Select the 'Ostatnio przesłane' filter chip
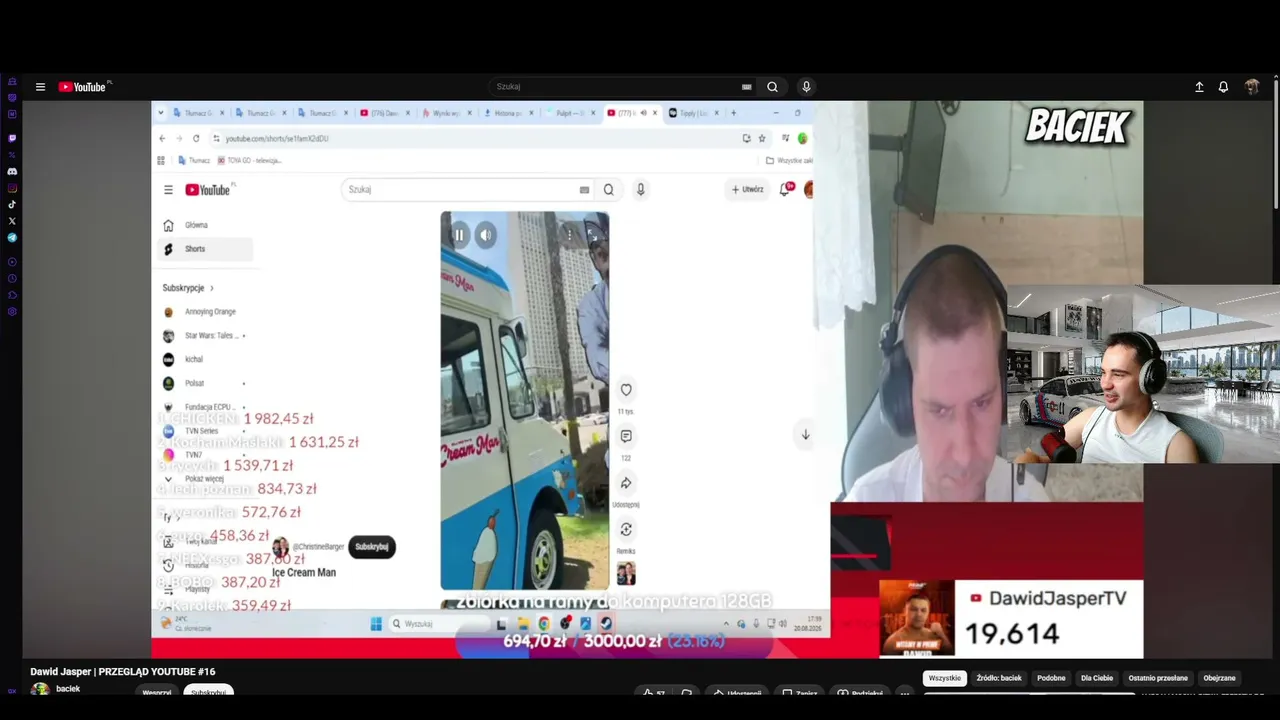Screen dimensions: 1280x720 pos(1158,678)
